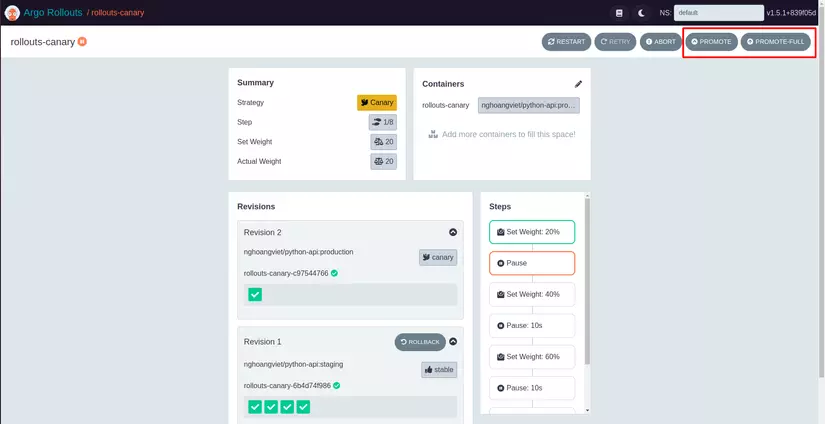Viewport: 825px width, 424px height.
Task: Select the orange Pause step
Action: point(532,263)
